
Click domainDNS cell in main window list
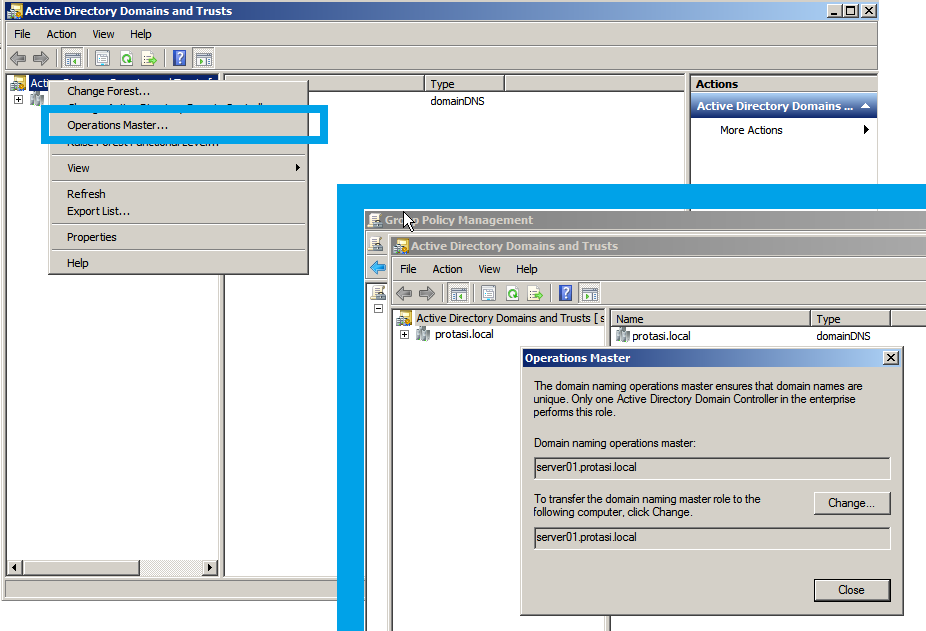[x=457, y=101]
